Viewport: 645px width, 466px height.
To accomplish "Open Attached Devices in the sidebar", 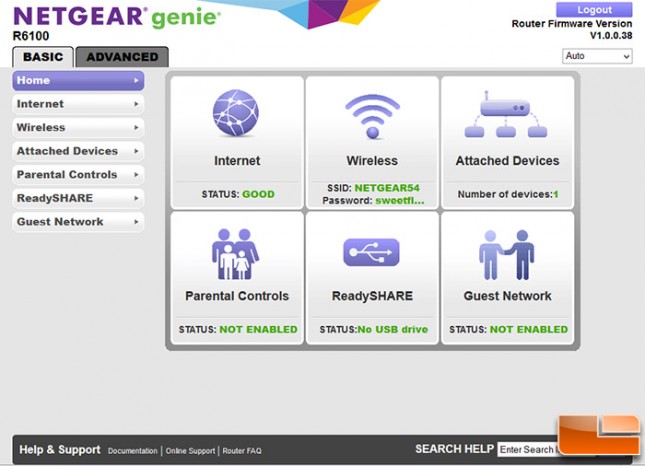I will coord(78,151).
